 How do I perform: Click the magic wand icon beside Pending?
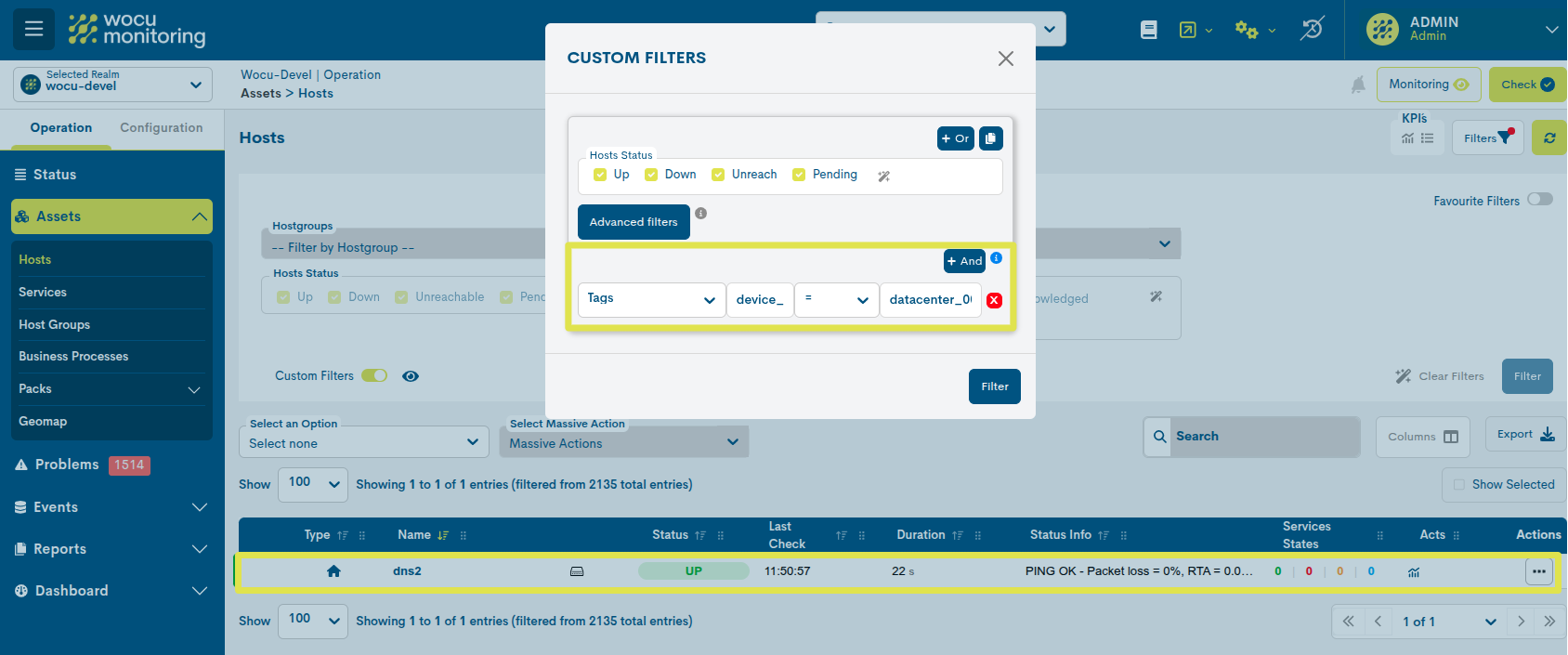point(883,176)
